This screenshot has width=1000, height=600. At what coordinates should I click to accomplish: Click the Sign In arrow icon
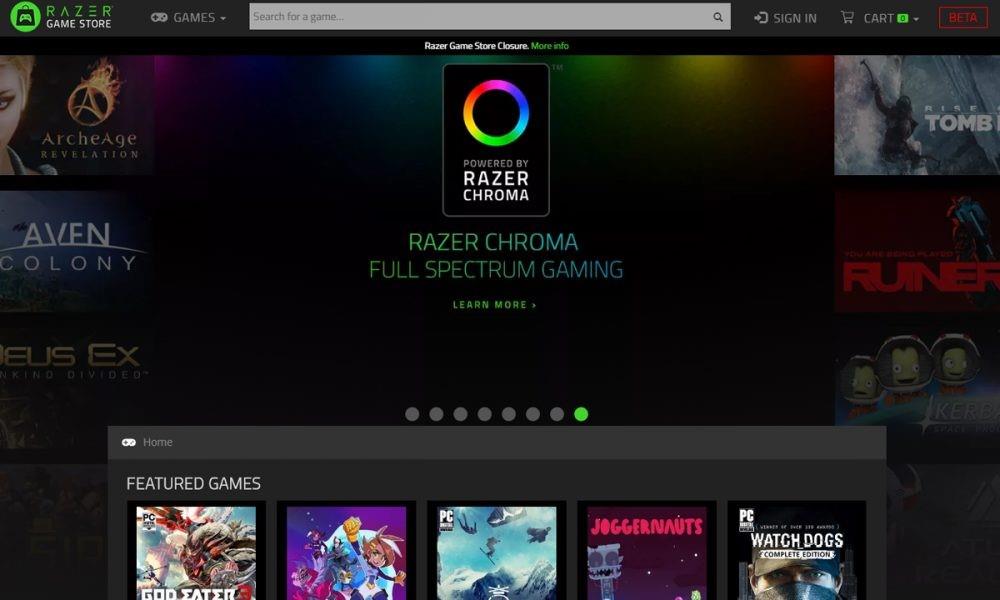point(761,18)
